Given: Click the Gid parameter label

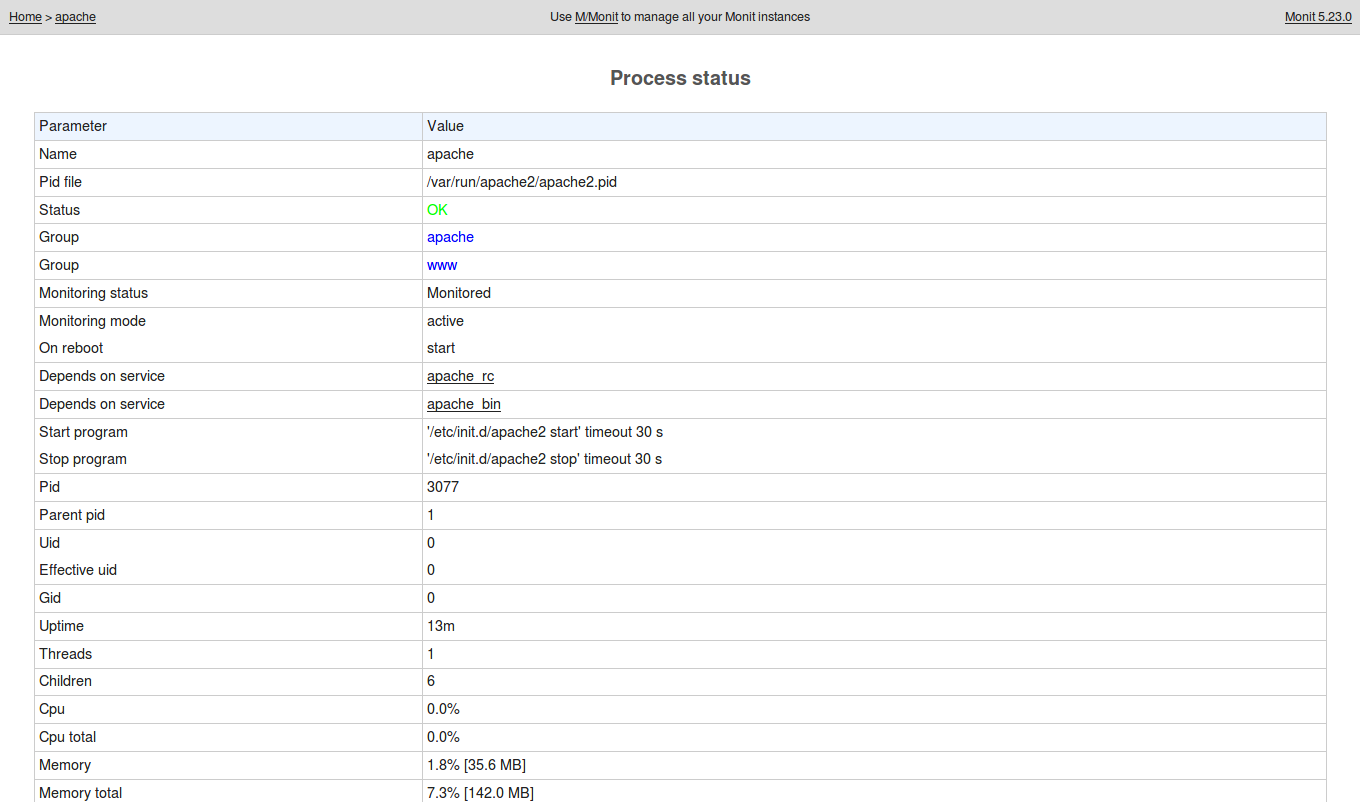Looking at the screenshot, I should pyautogui.click(x=50, y=598).
